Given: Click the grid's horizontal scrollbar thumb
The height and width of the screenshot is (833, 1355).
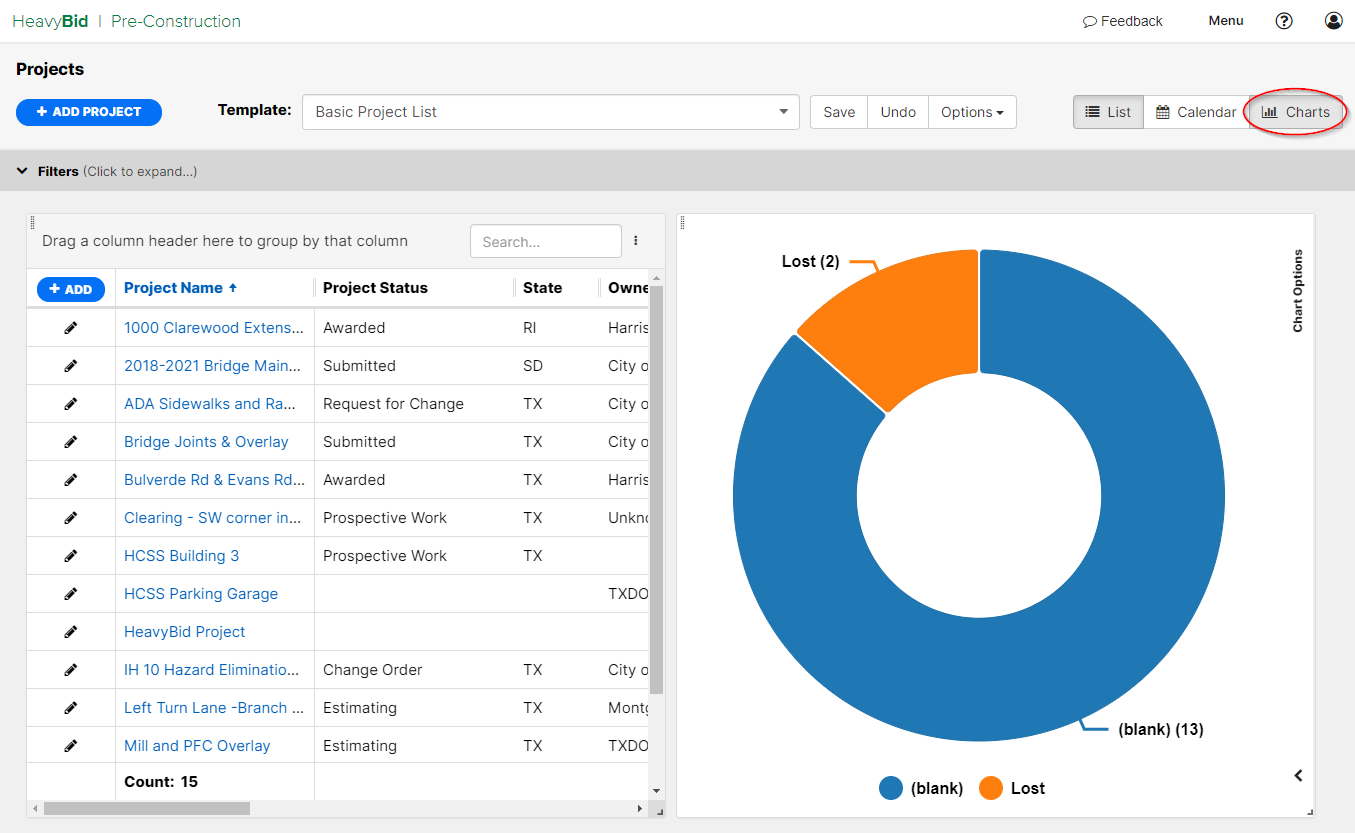Looking at the screenshot, I should click(147, 808).
